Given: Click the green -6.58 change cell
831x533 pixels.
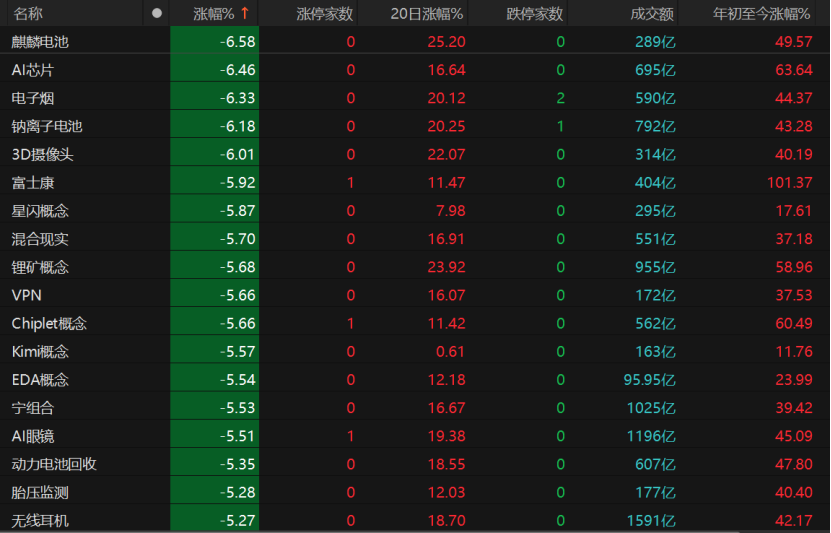Looking at the screenshot, I should pyautogui.click(x=214, y=42).
